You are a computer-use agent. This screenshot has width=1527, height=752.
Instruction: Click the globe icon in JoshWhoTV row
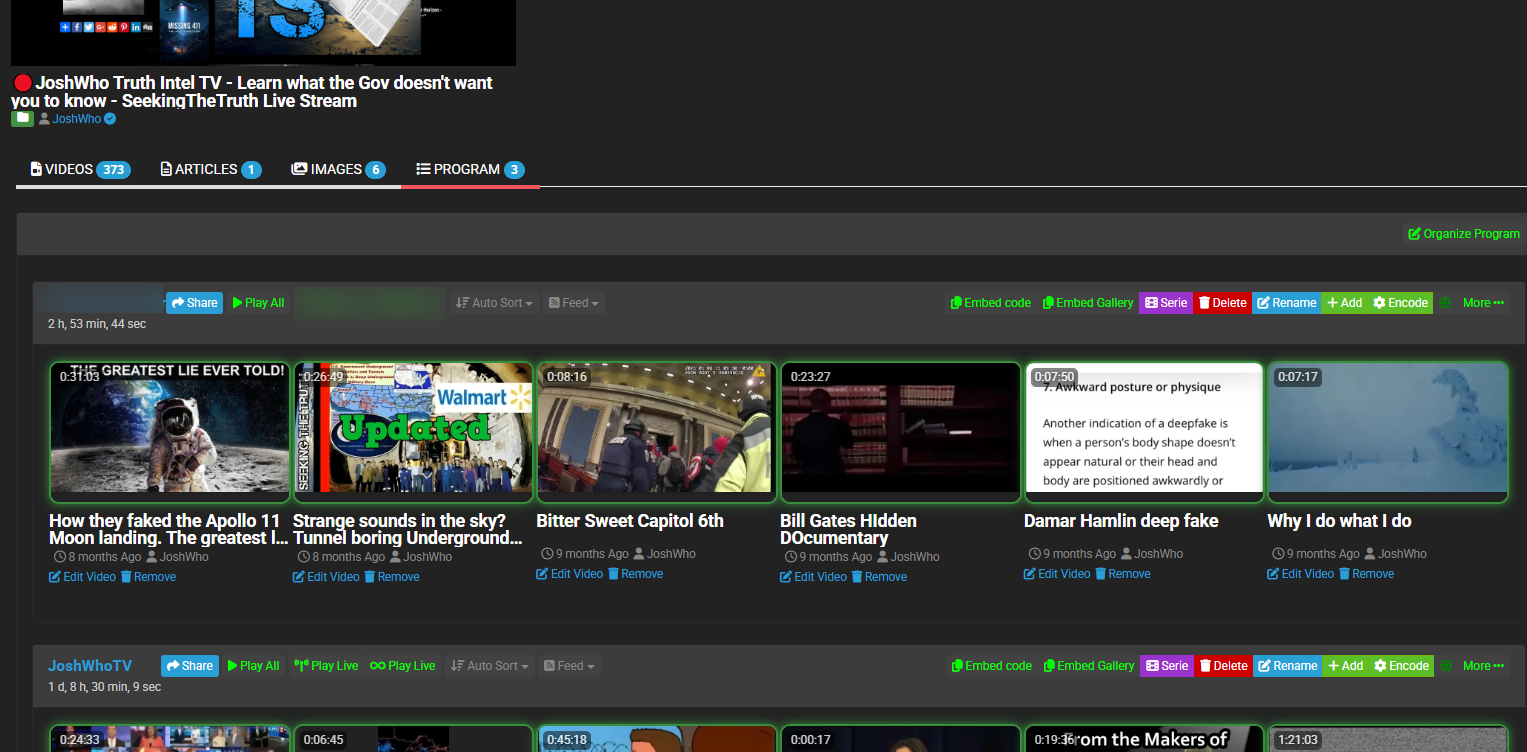(1445, 666)
